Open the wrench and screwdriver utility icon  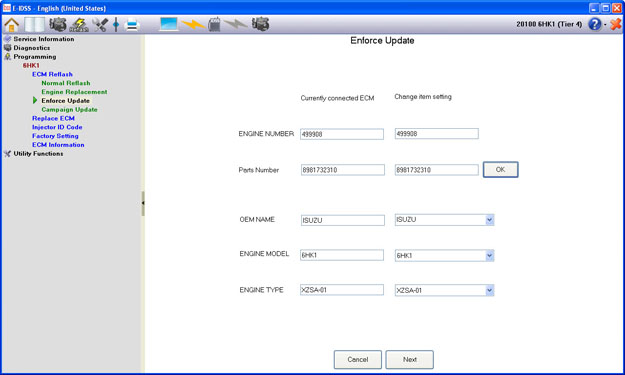pyautogui.click(x=100, y=25)
